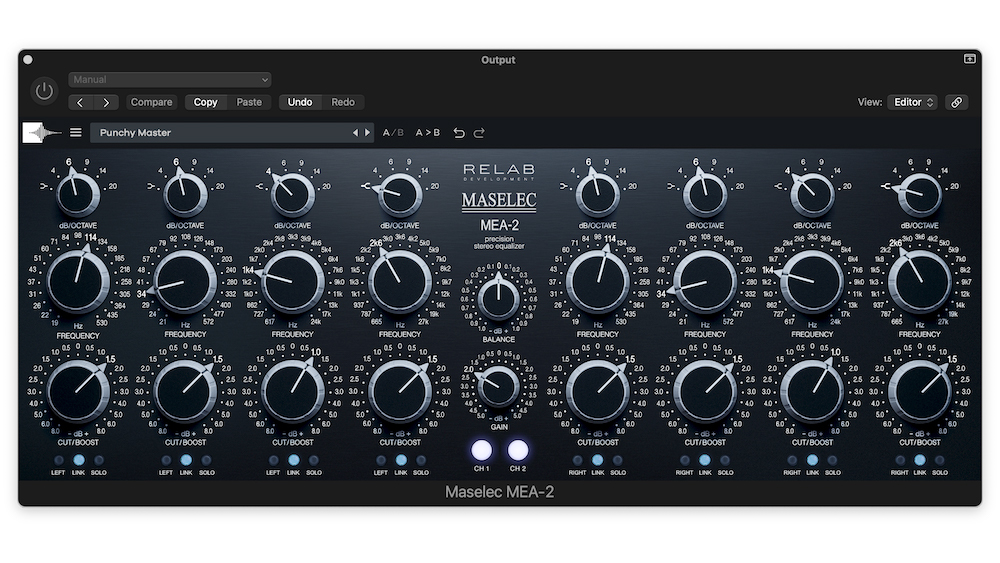Enable SOLO on the left-channel 1k4 band
Viewport: 1000px width, 563px height.
[314, 460]
